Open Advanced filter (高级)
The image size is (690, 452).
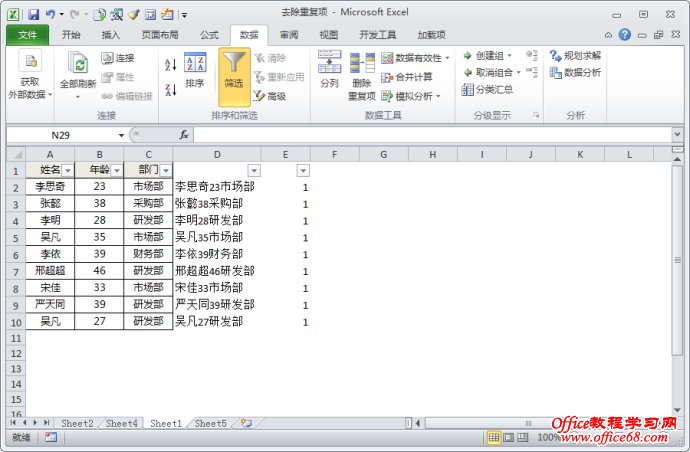coord(270,96)
